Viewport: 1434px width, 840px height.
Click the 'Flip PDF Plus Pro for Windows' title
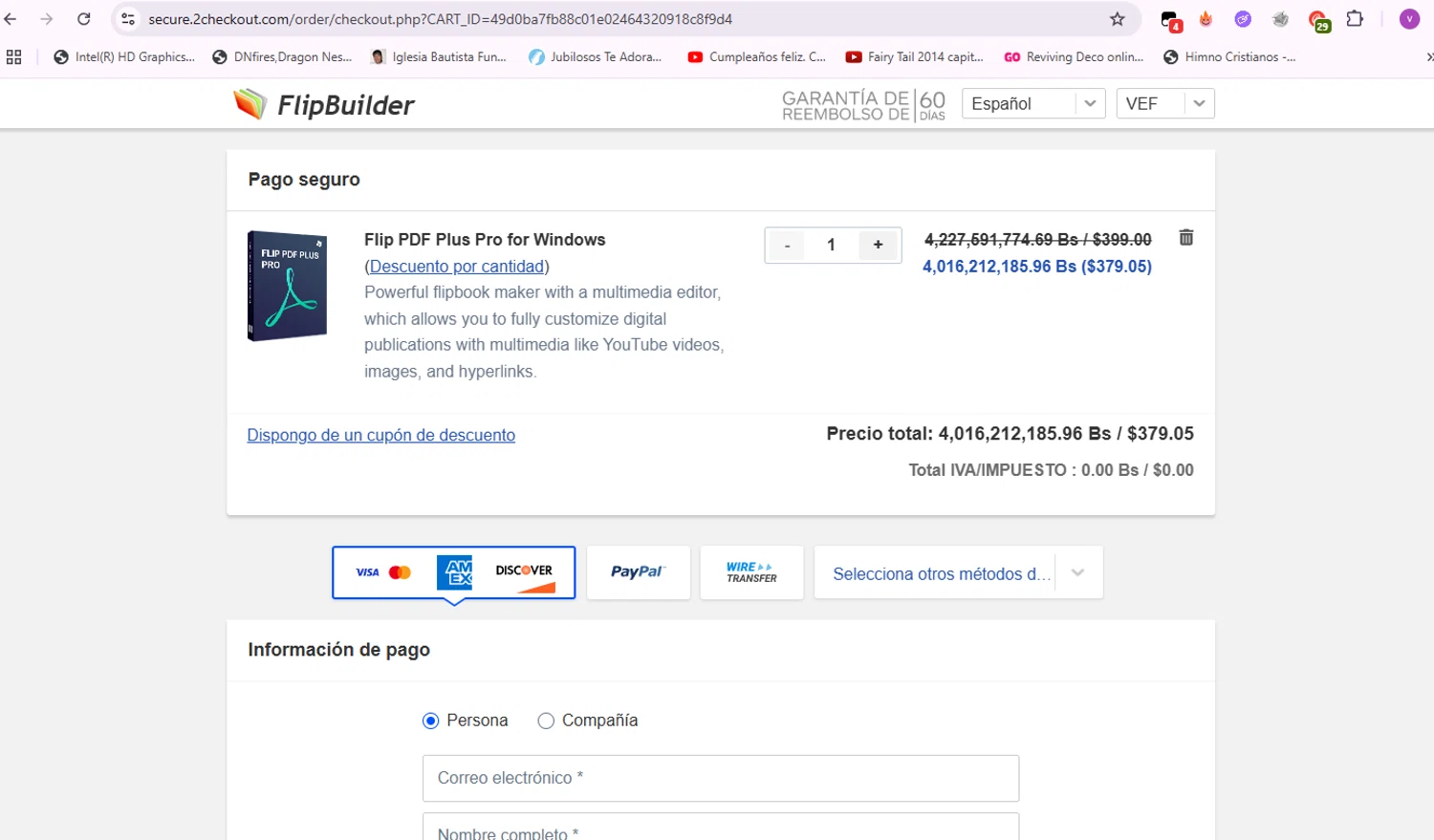tap(485, 240)
